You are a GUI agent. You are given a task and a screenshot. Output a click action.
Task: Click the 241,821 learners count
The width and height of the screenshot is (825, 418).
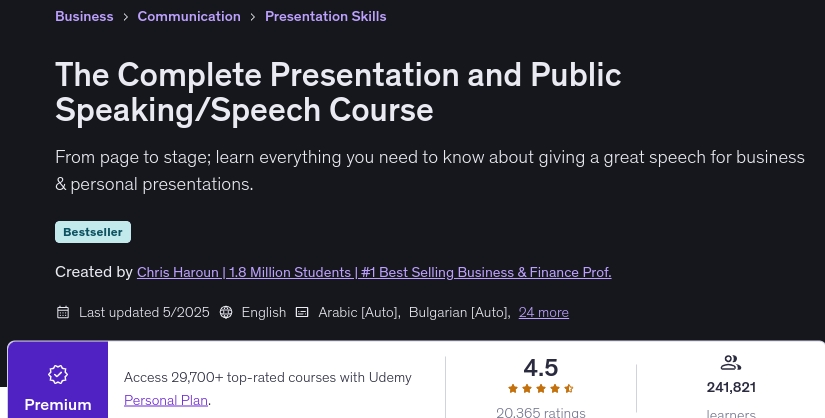[731, 387]
